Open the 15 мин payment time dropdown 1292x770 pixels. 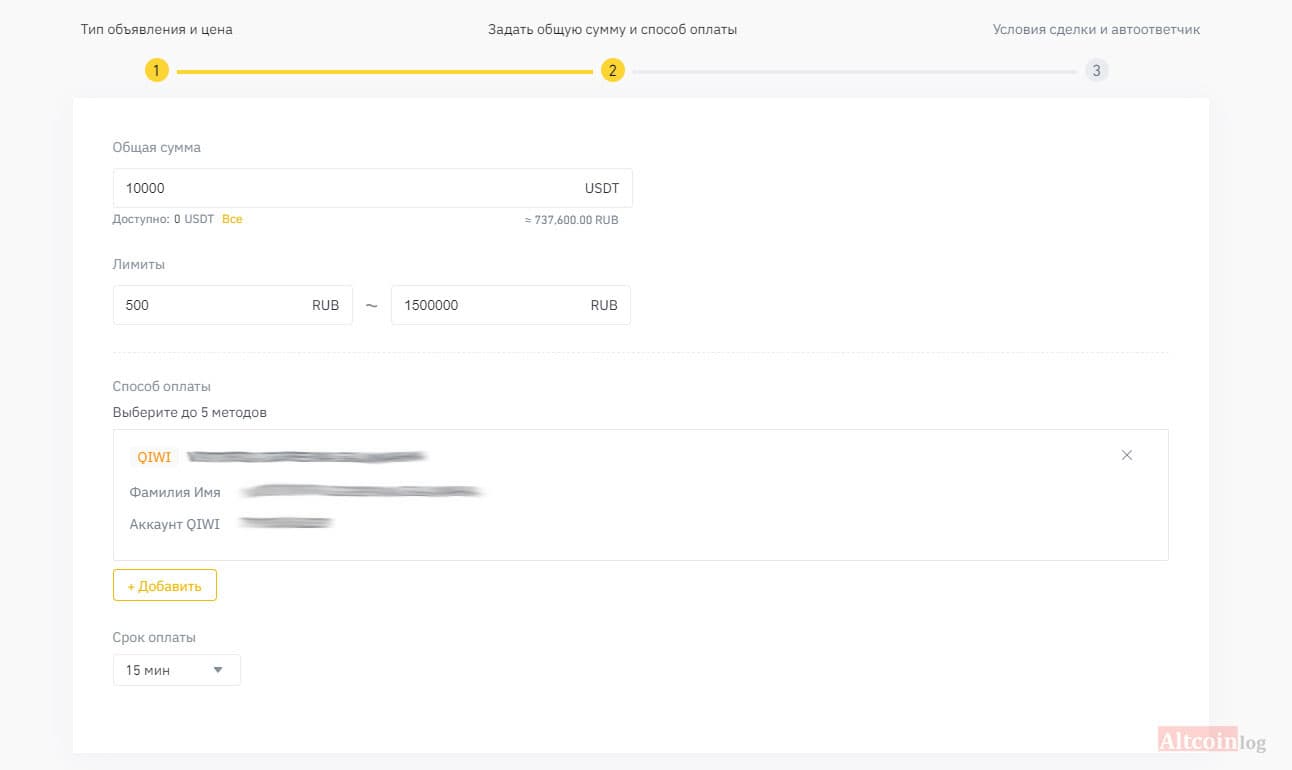pos(177,670)
